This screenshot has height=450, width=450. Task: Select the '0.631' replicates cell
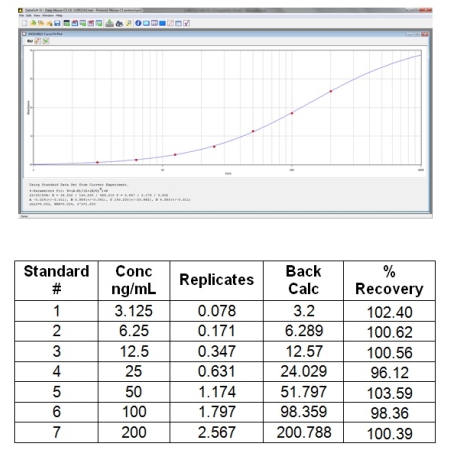(x=216, y=371)
